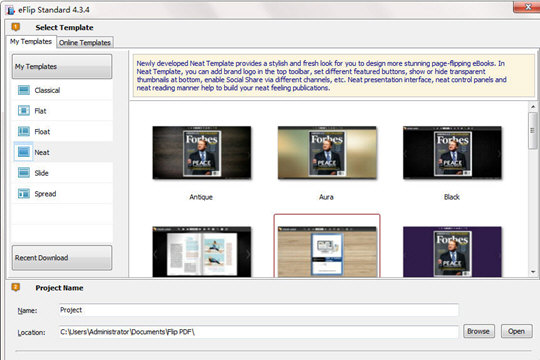Click the template list scroll down arrow
The width and height of the screenshot is (540, 360).
coord(533,272)
